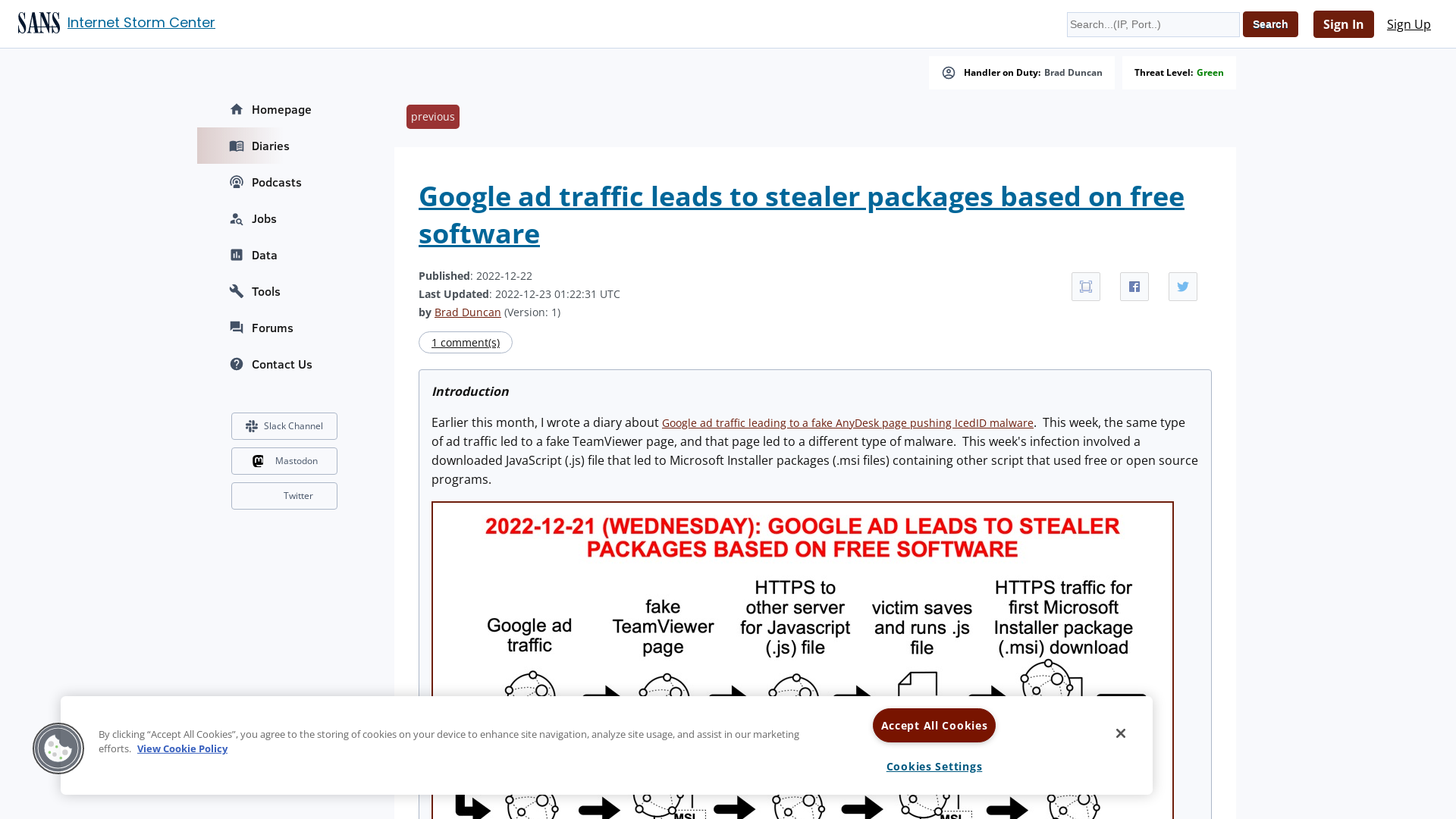Click the SANS Internet Storm Center logo icon
Viewport: 1456px width, 819px height.
coord(38,22)
